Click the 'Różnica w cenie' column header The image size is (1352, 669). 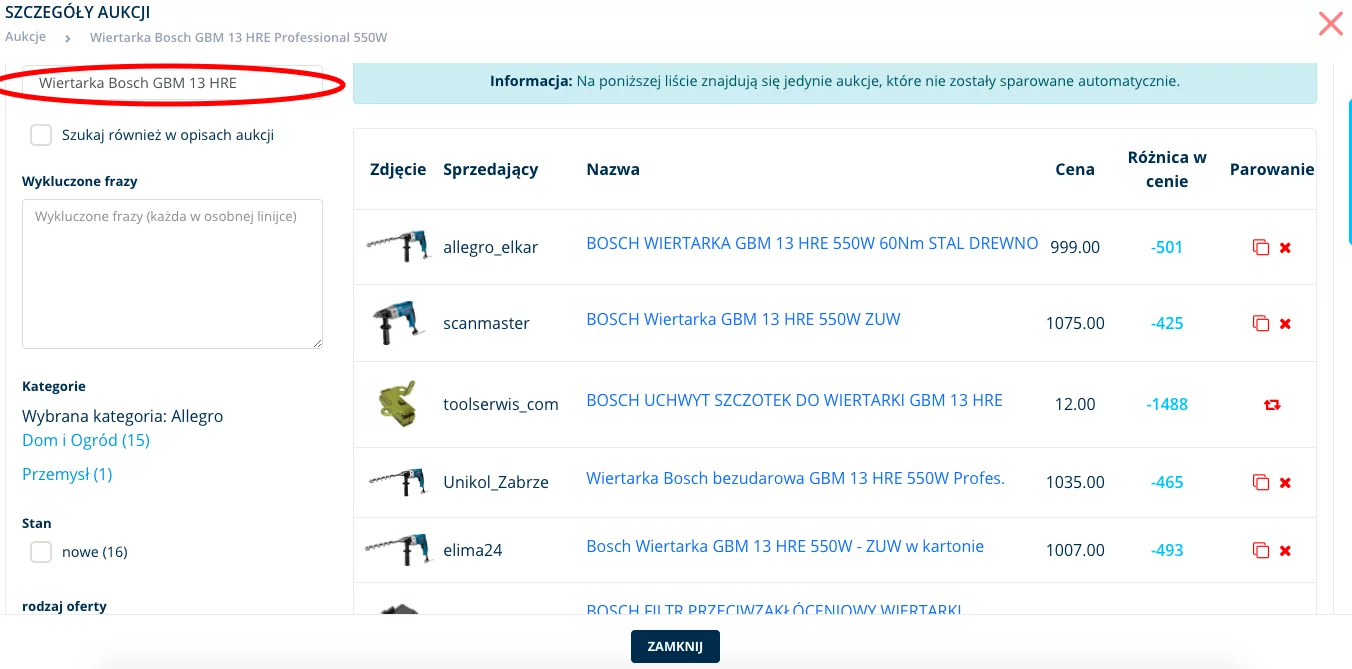(x=1166, y=169)
